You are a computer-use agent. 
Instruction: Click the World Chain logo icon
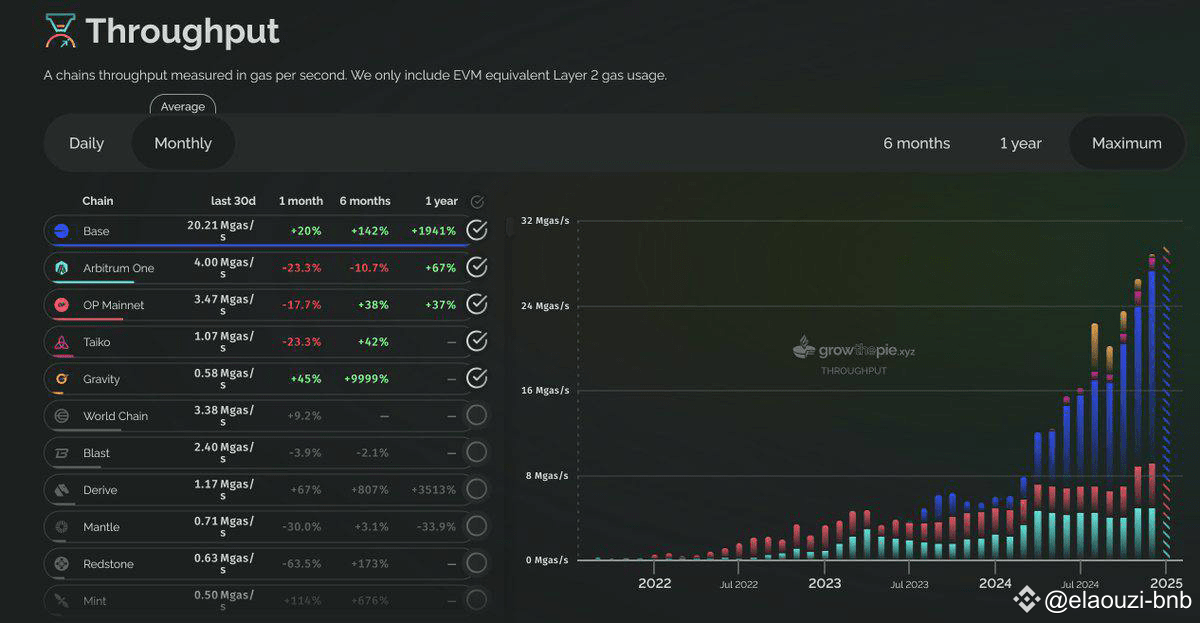click(62, 416)
